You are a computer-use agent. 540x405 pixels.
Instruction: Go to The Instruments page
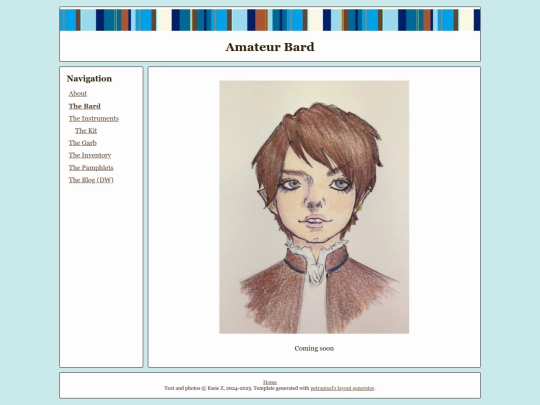[93, 118]
